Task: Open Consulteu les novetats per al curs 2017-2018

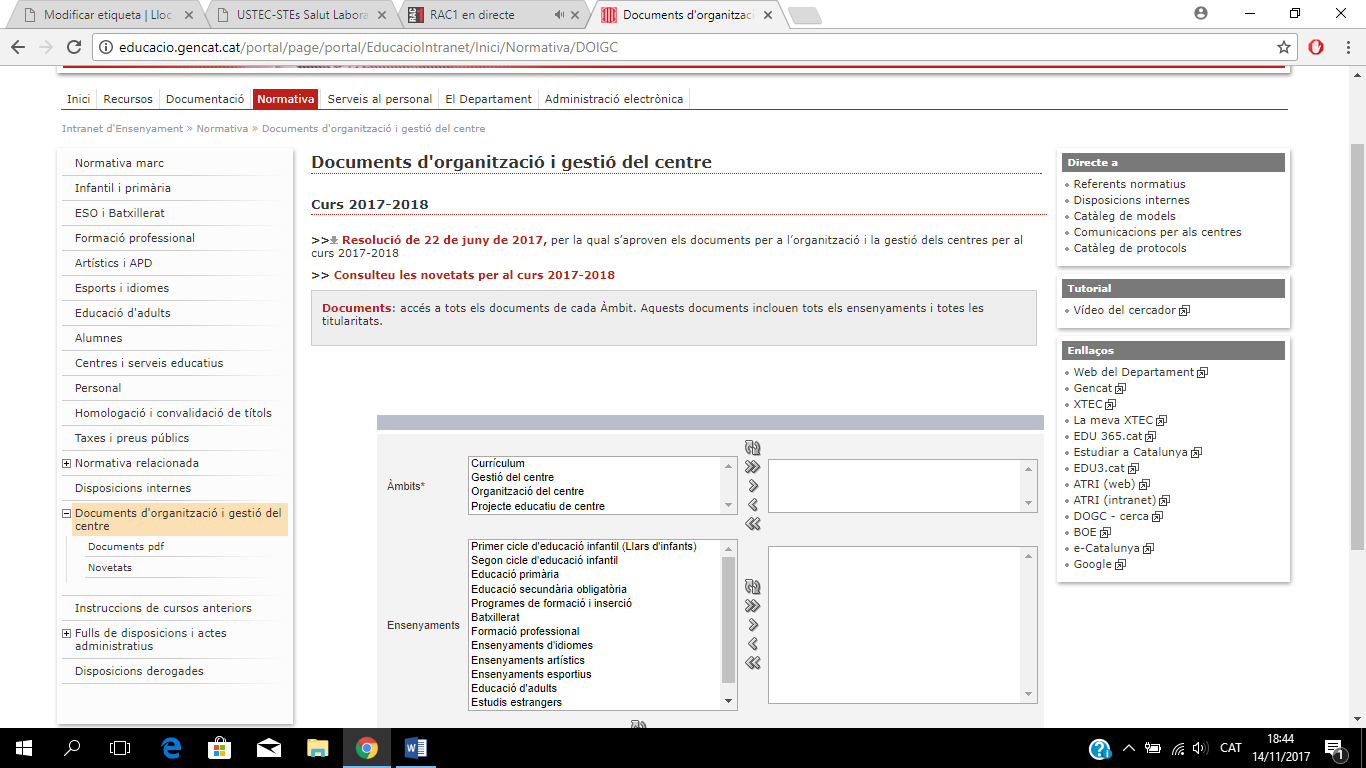Action: 474,275
